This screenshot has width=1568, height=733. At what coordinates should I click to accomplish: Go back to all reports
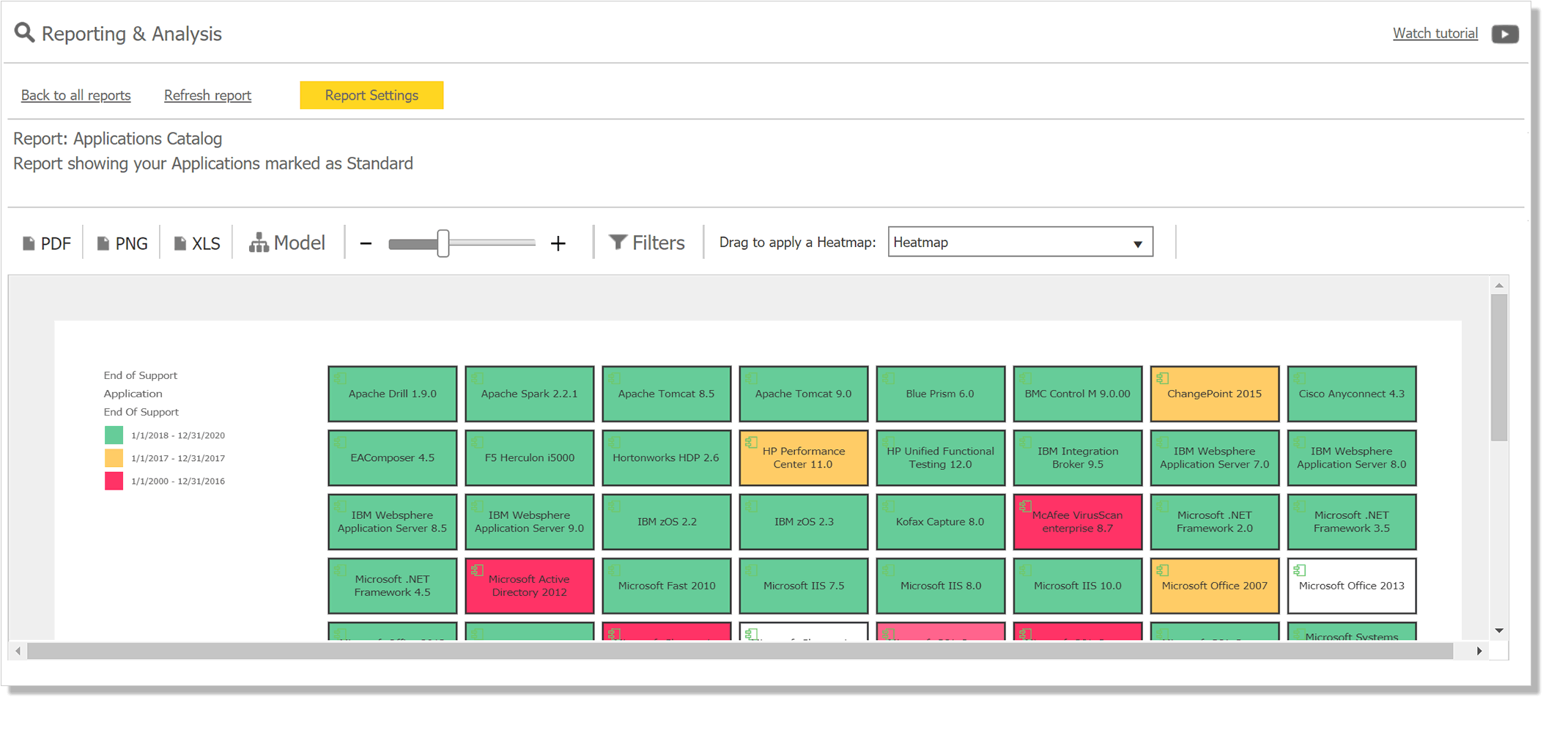75,95
